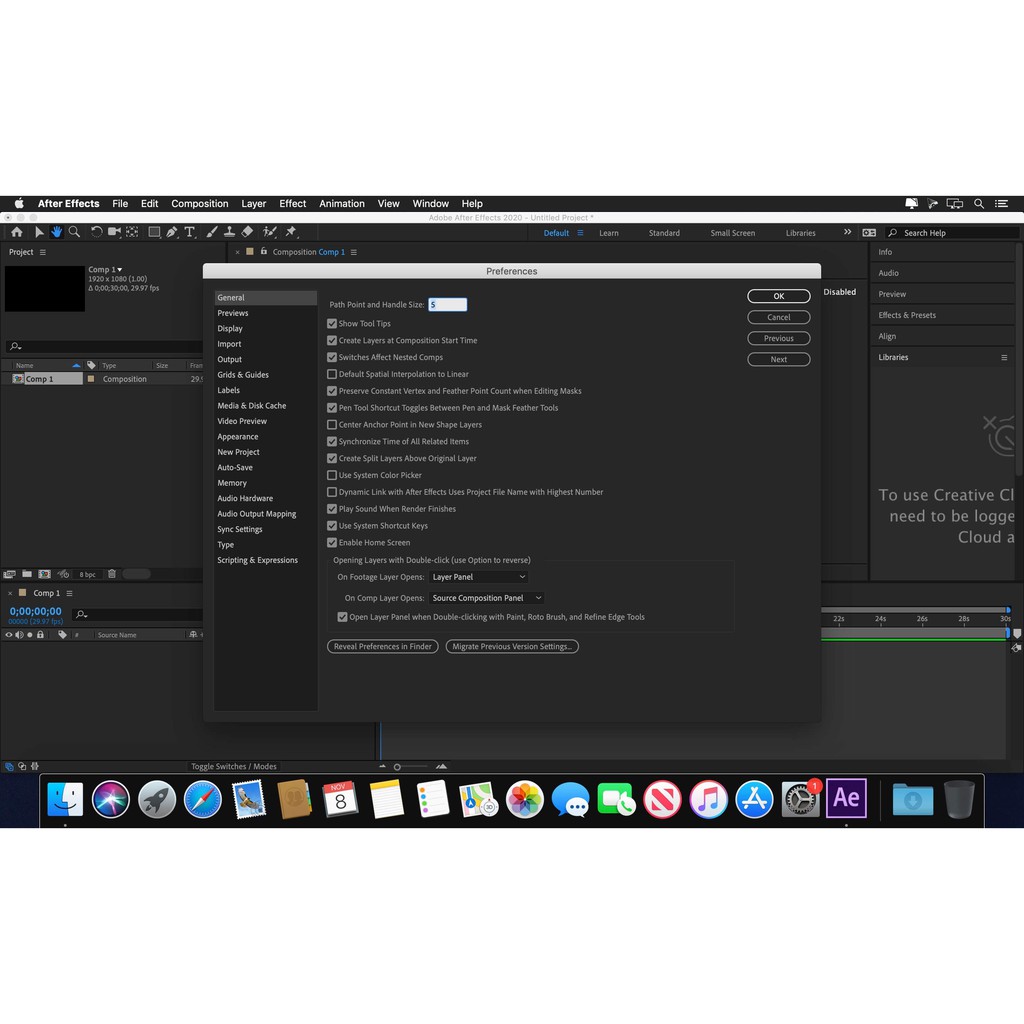Click the workspace sync settings icon
The width and height of the screenshot is (1024, 1024).
[x=869, y=232]
